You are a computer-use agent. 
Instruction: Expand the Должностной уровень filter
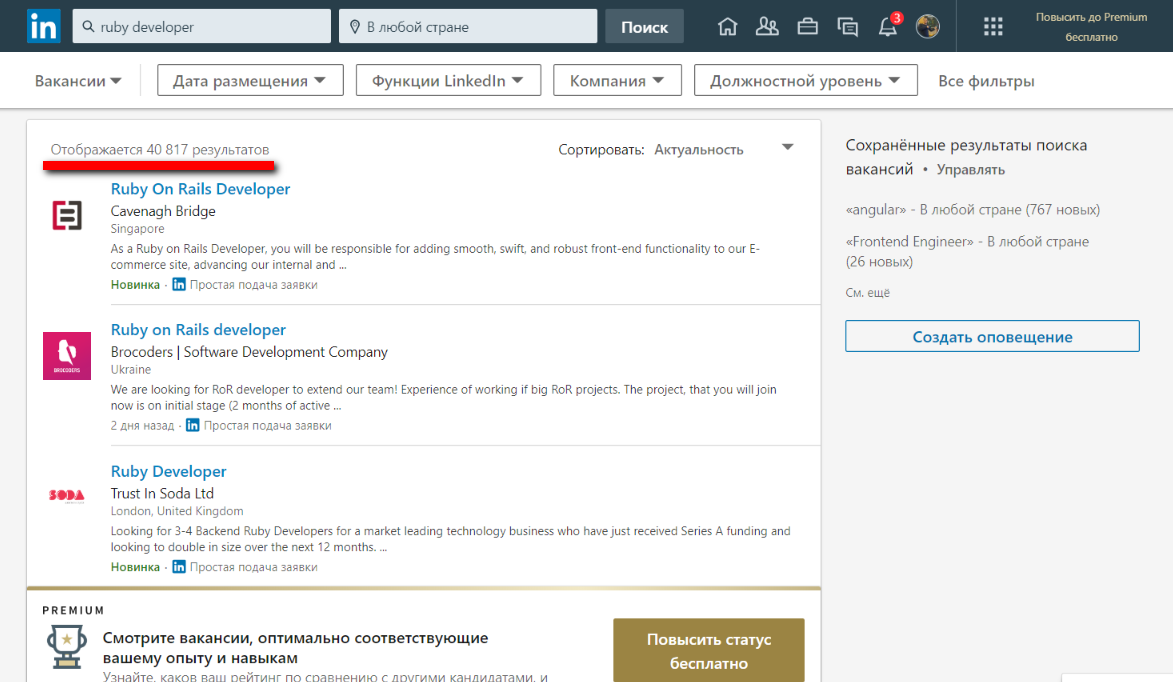point(806,80)
